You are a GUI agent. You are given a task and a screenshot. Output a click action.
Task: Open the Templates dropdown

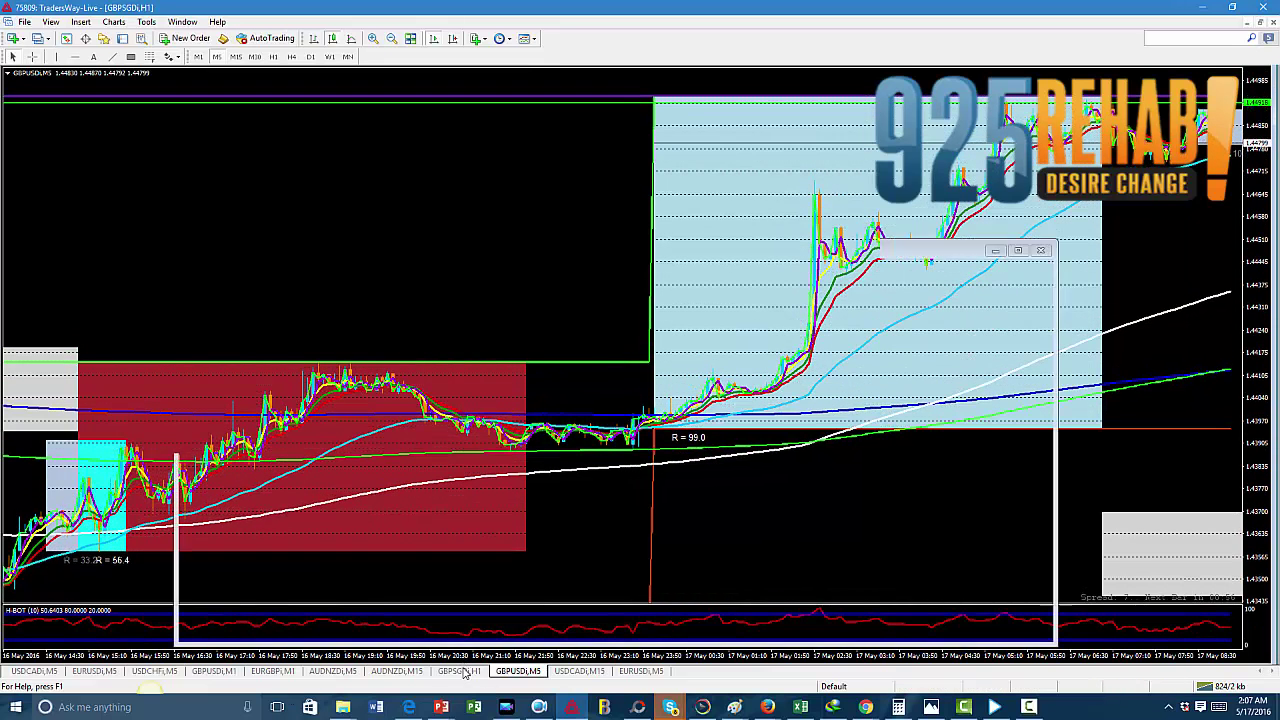coord(526,39)
